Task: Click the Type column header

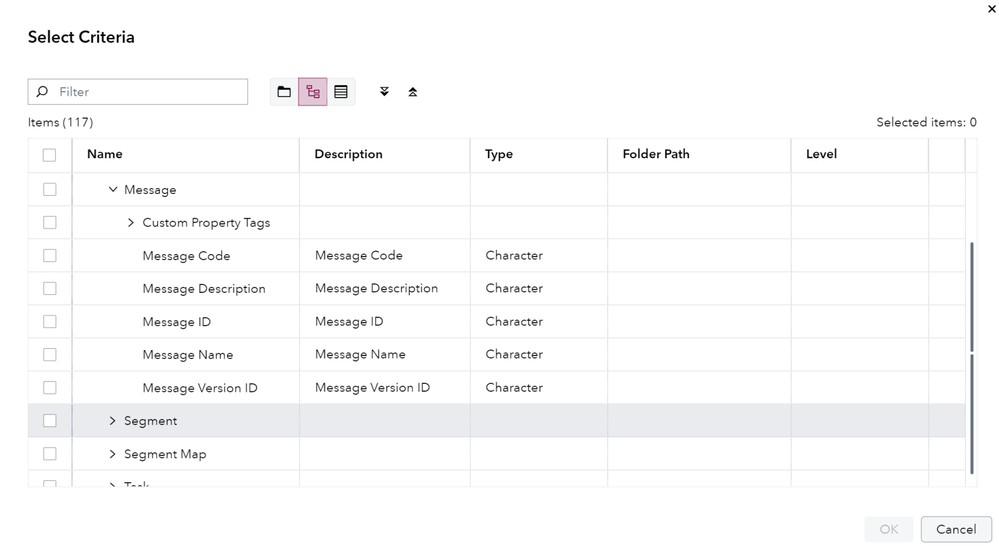Action: click(x=499, y=155)
